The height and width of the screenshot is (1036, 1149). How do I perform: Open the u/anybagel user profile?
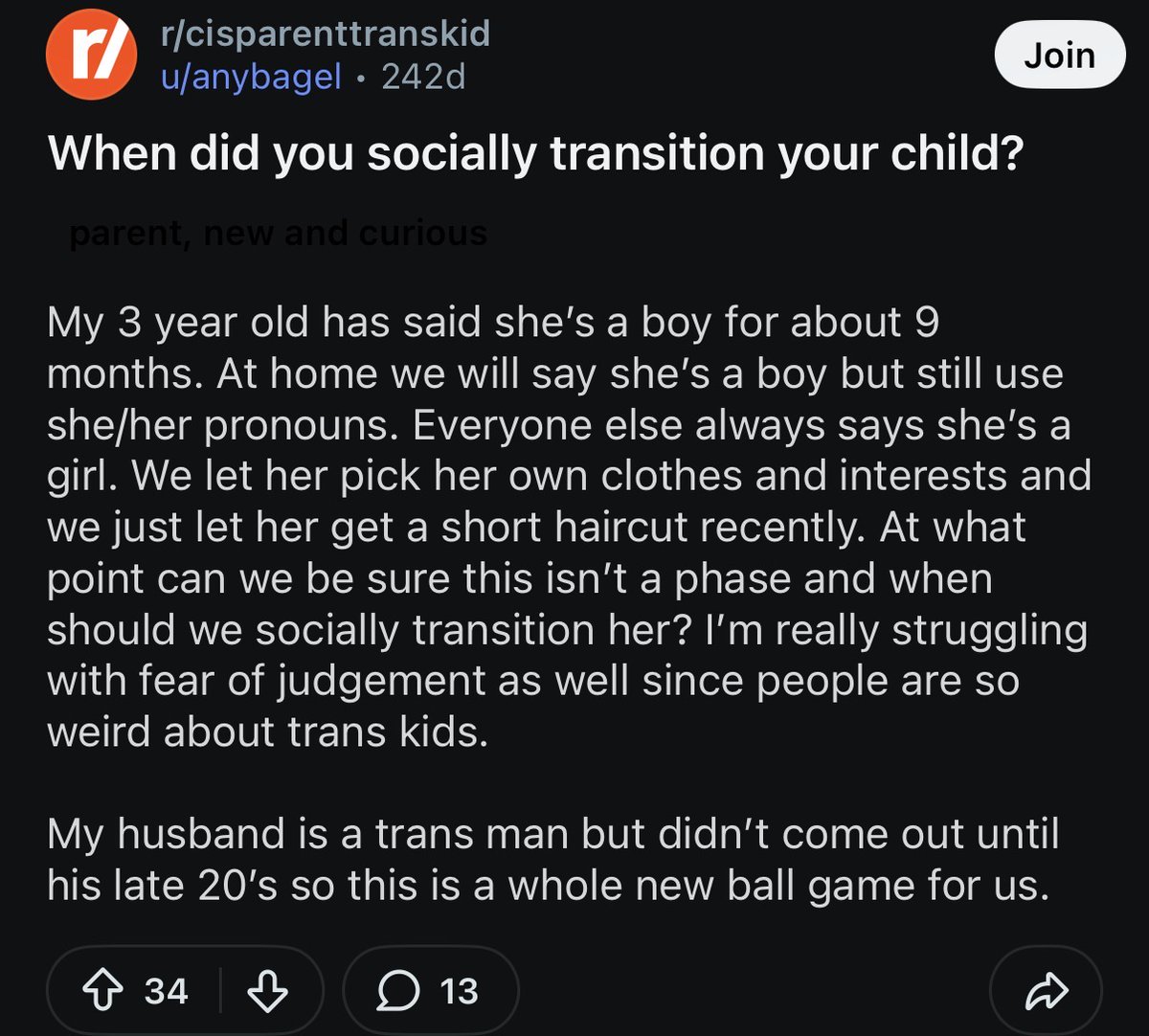click(251, 77)
